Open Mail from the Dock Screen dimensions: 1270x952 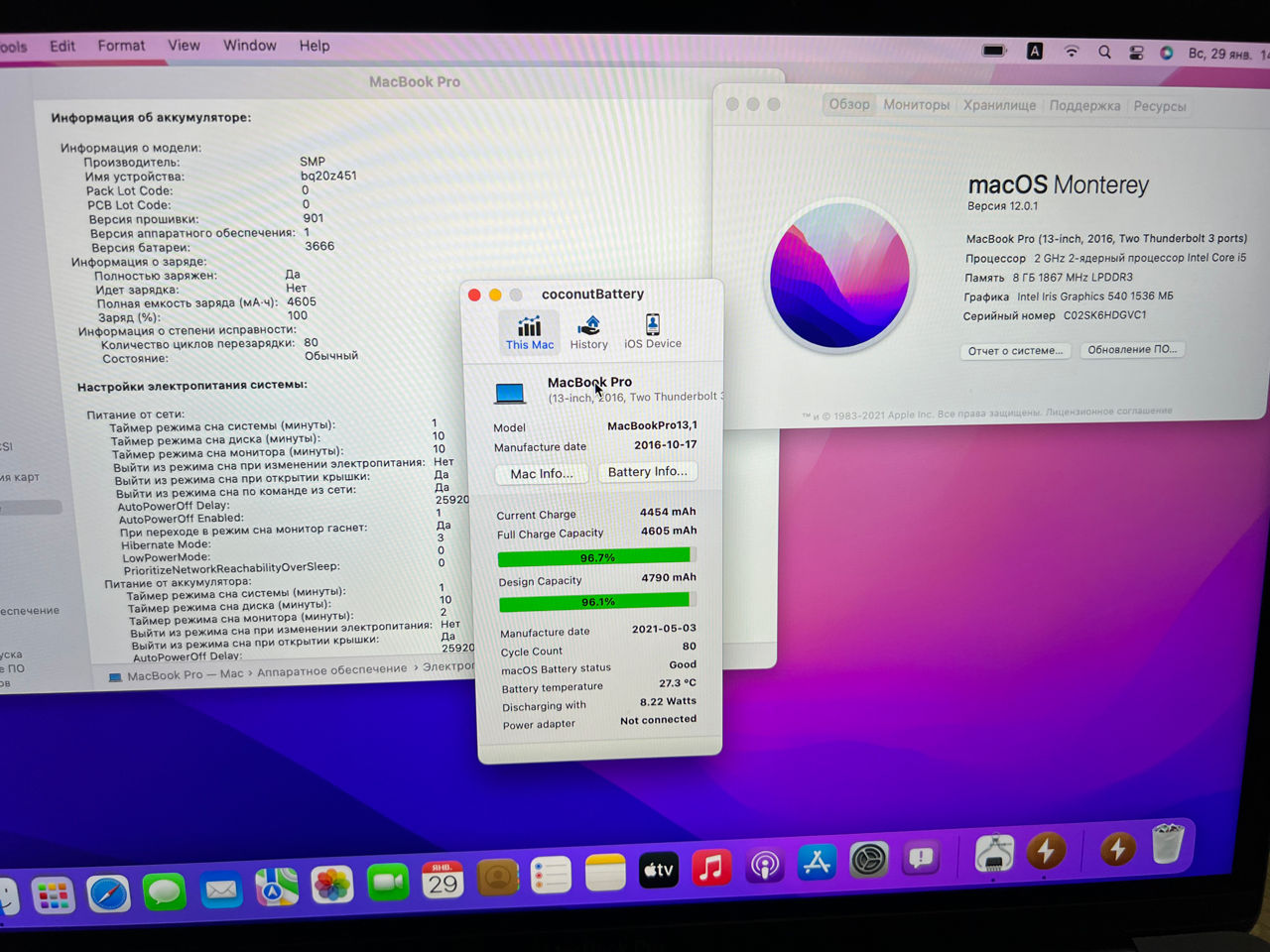[220, 890]
